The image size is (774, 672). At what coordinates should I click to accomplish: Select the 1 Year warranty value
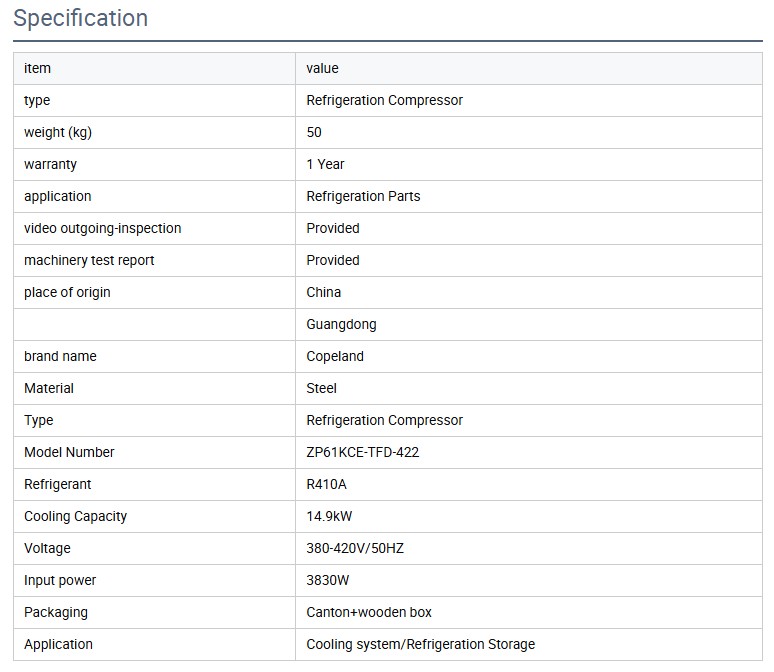325,164
